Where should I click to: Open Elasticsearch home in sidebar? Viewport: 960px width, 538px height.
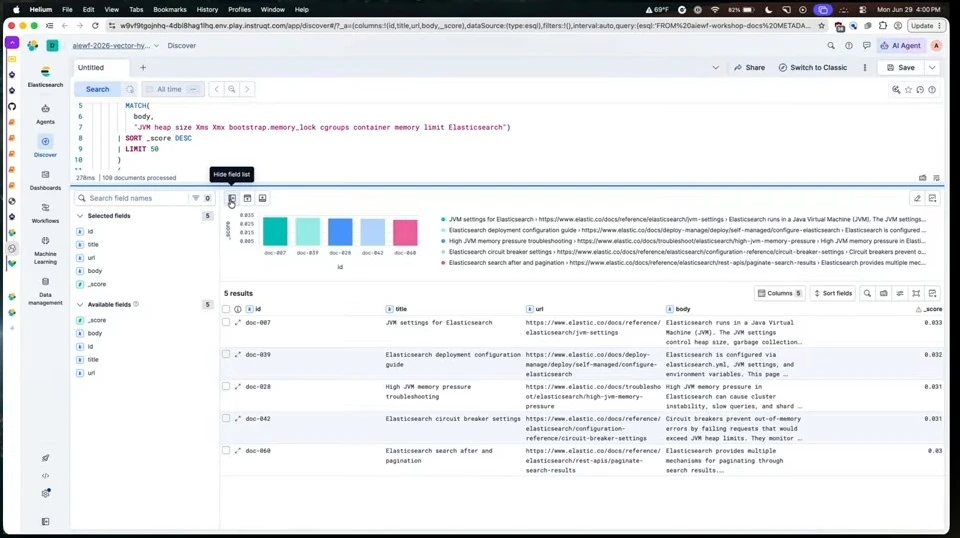click(x=45, y=77)
